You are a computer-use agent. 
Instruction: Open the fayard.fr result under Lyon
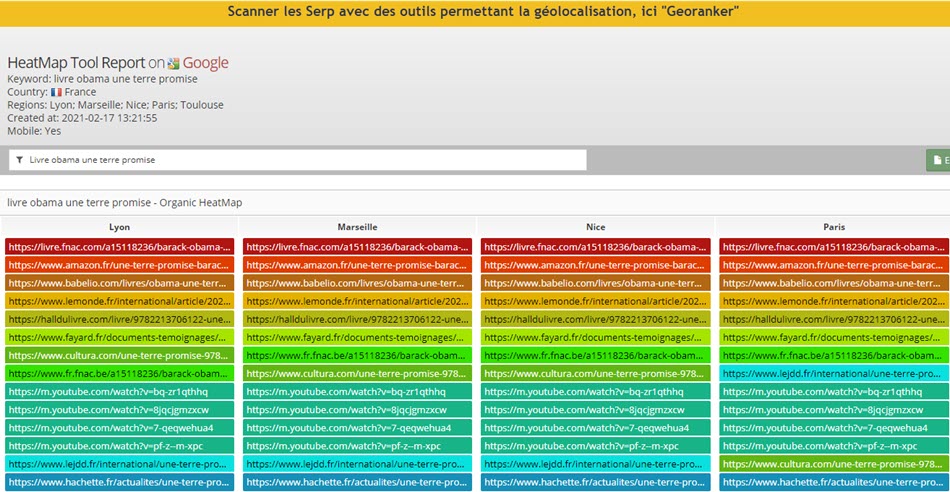[119, 337]
